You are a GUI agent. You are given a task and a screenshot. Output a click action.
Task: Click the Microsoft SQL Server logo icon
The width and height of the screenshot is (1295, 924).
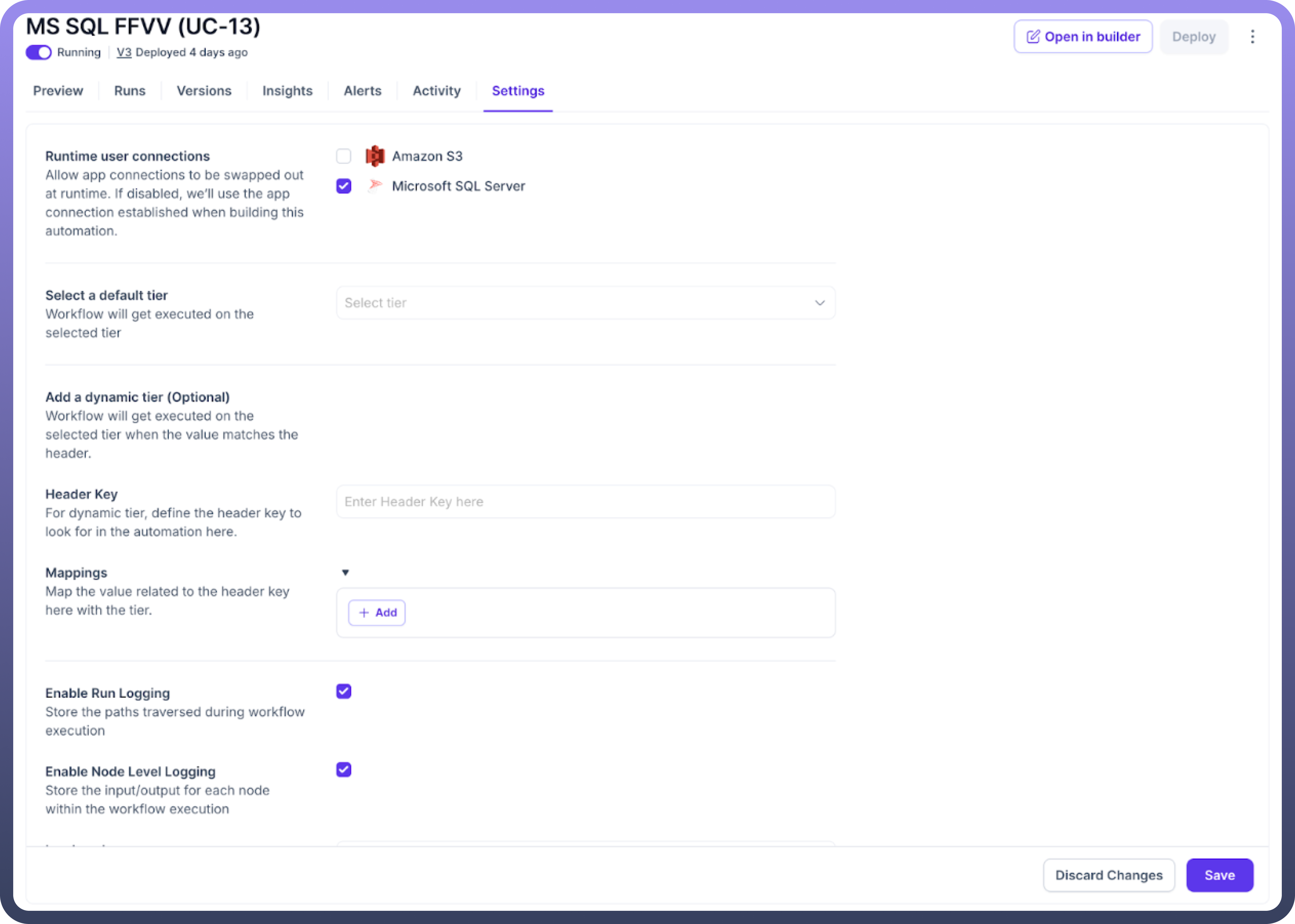pyautogui.click(x=375, y=186)
